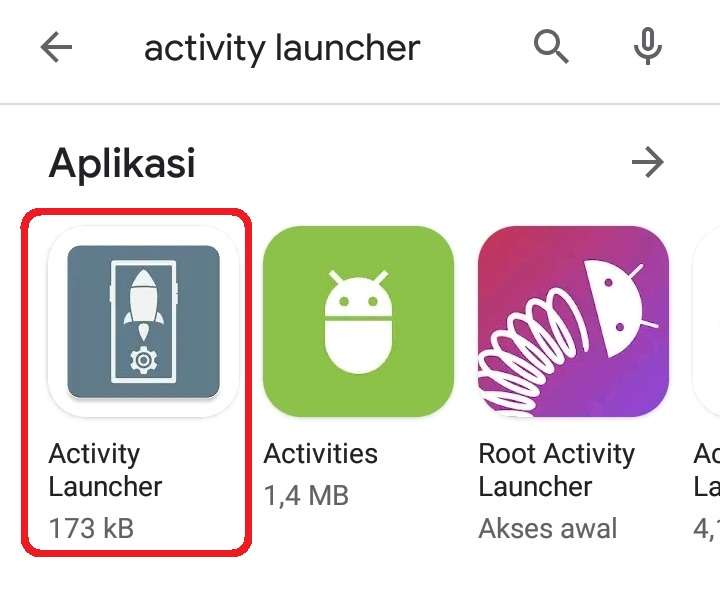Open the purple Root Activity Launcher icon

573,321
